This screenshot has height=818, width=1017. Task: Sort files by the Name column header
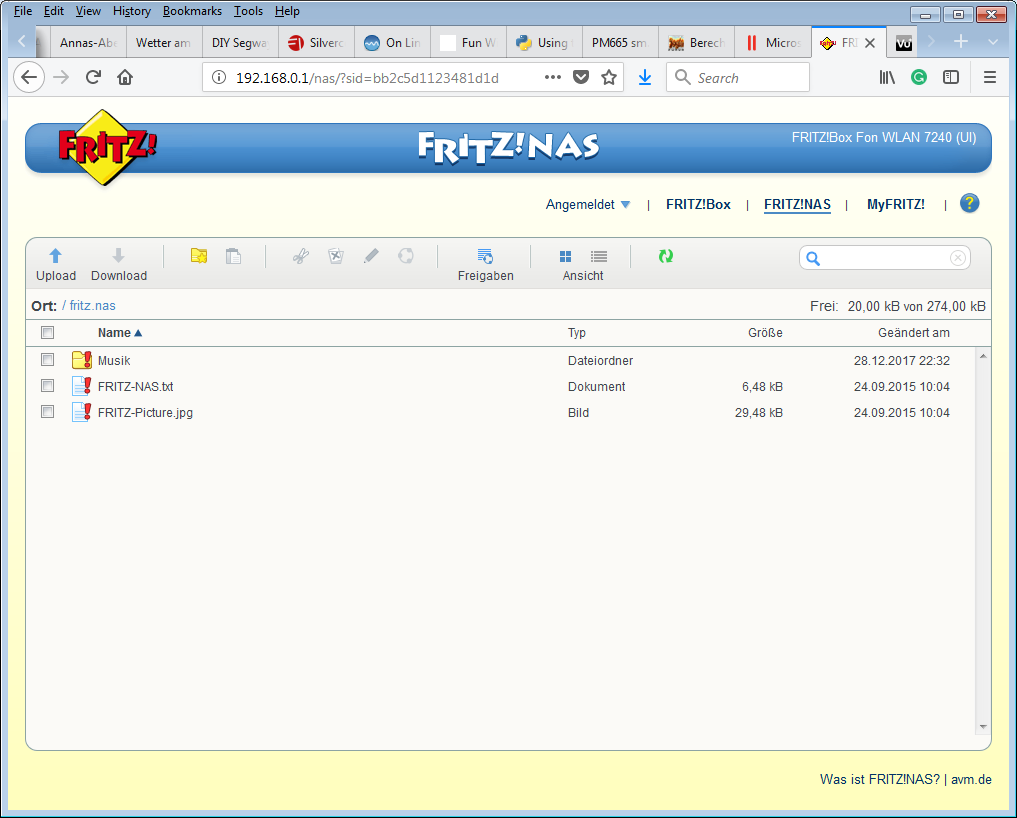tap(114, 333)
